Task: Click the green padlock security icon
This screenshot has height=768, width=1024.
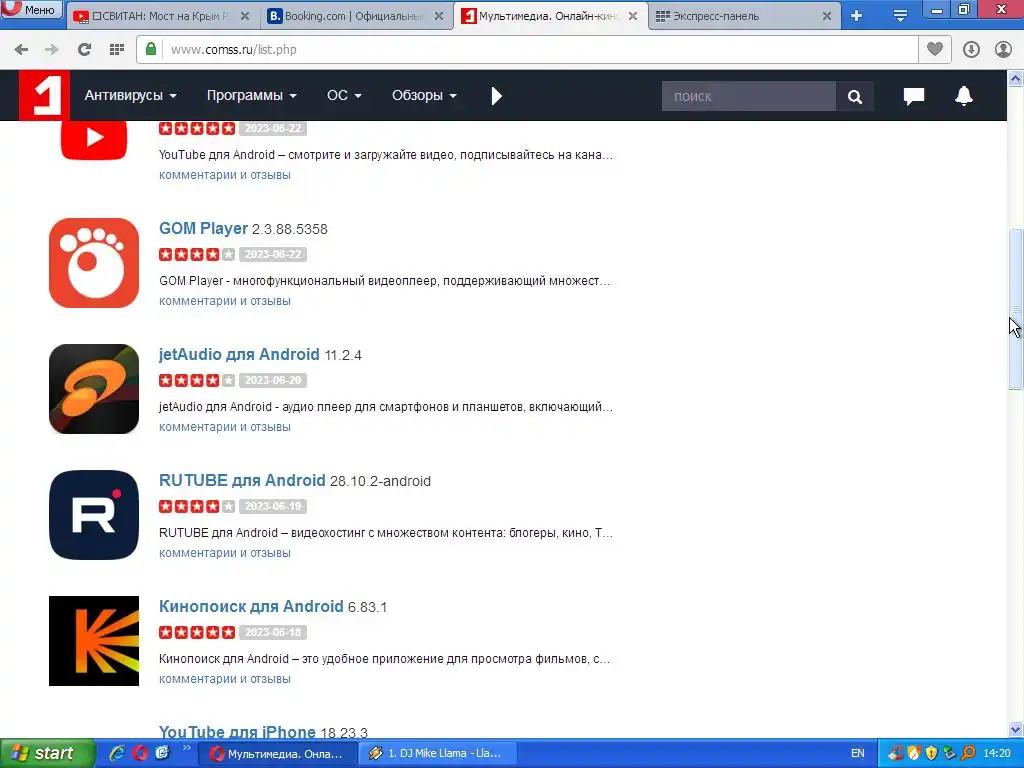Action: point(151,49)
